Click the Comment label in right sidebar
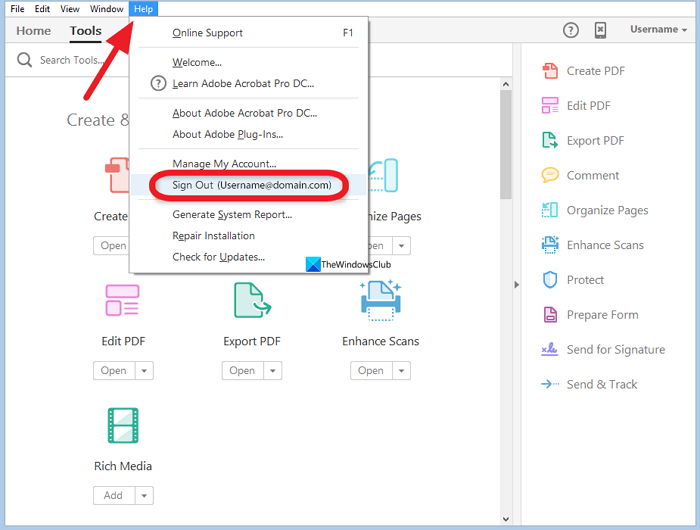 coord(592,175)
